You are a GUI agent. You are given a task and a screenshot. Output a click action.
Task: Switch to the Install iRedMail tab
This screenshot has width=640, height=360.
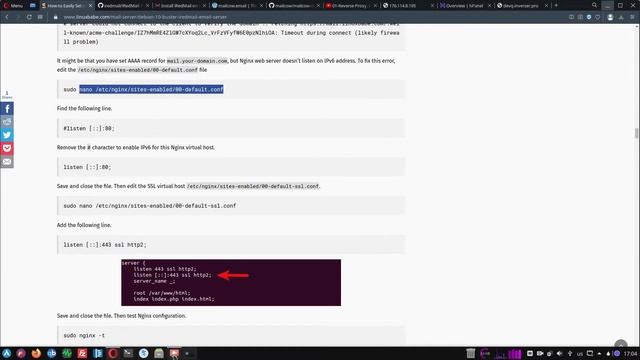point(179,6)
